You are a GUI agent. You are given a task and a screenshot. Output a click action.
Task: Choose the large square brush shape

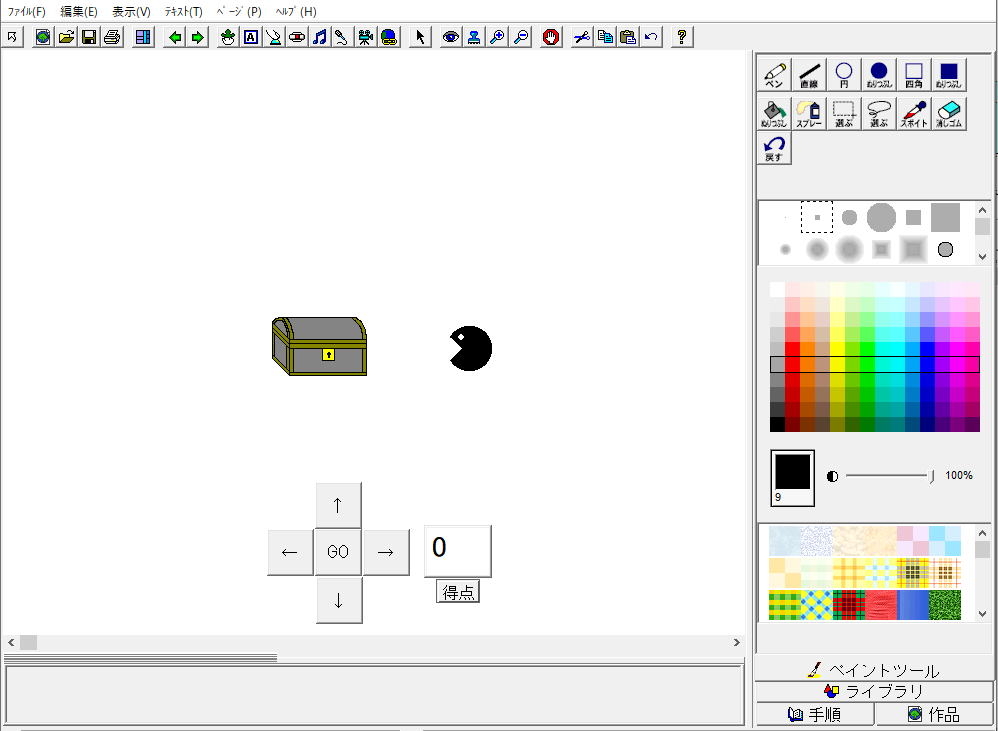[945, 217]
